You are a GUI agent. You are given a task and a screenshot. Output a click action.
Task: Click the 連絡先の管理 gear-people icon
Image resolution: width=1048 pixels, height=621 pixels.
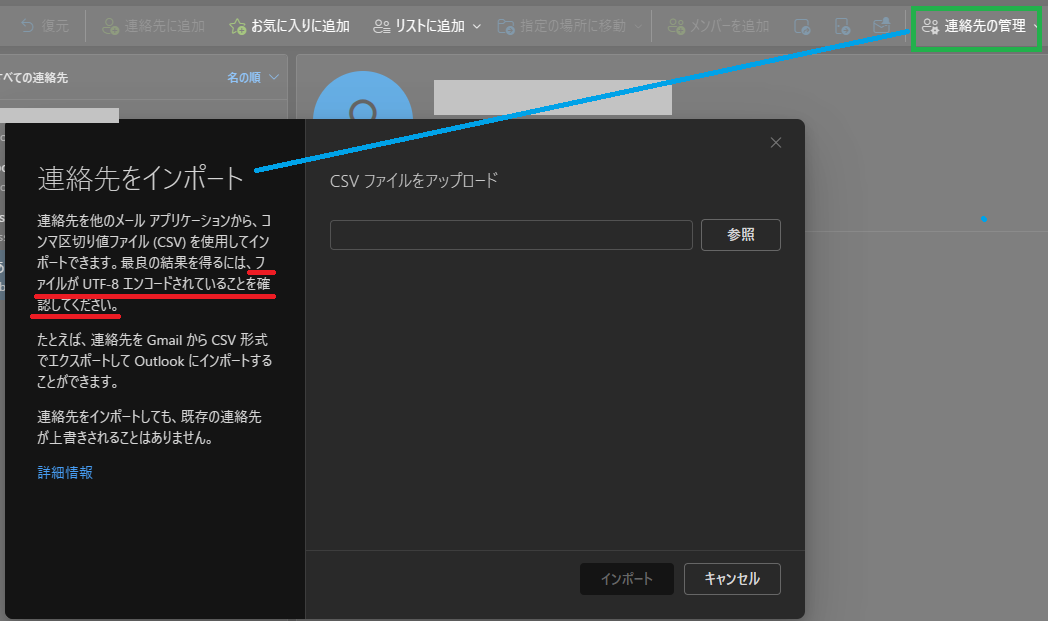coord(930,26)
